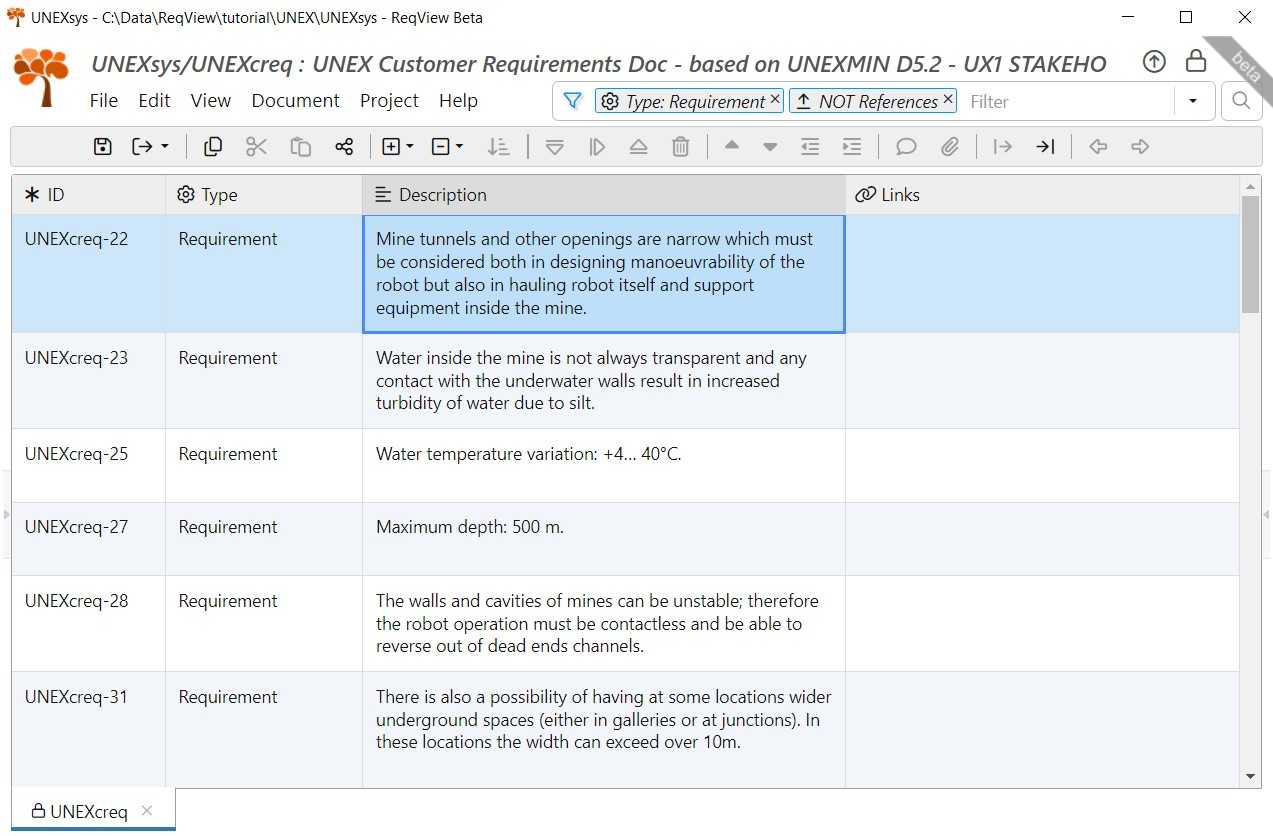The width and height of the screenshot is (1273, 836).
Task: Select the UNEXcreq-28 ID cell
Action: pyautogui.click(x=89, y=623)
